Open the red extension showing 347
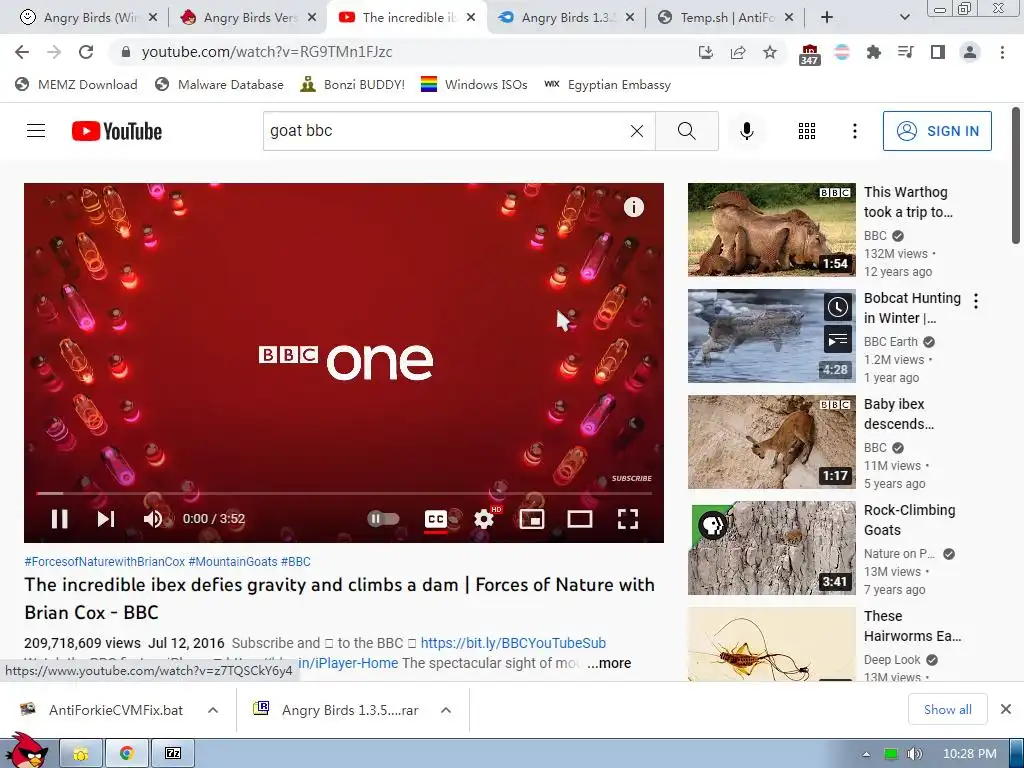Image resolution: width=1024 pixels, height=768 pixels. click(809, 54)
